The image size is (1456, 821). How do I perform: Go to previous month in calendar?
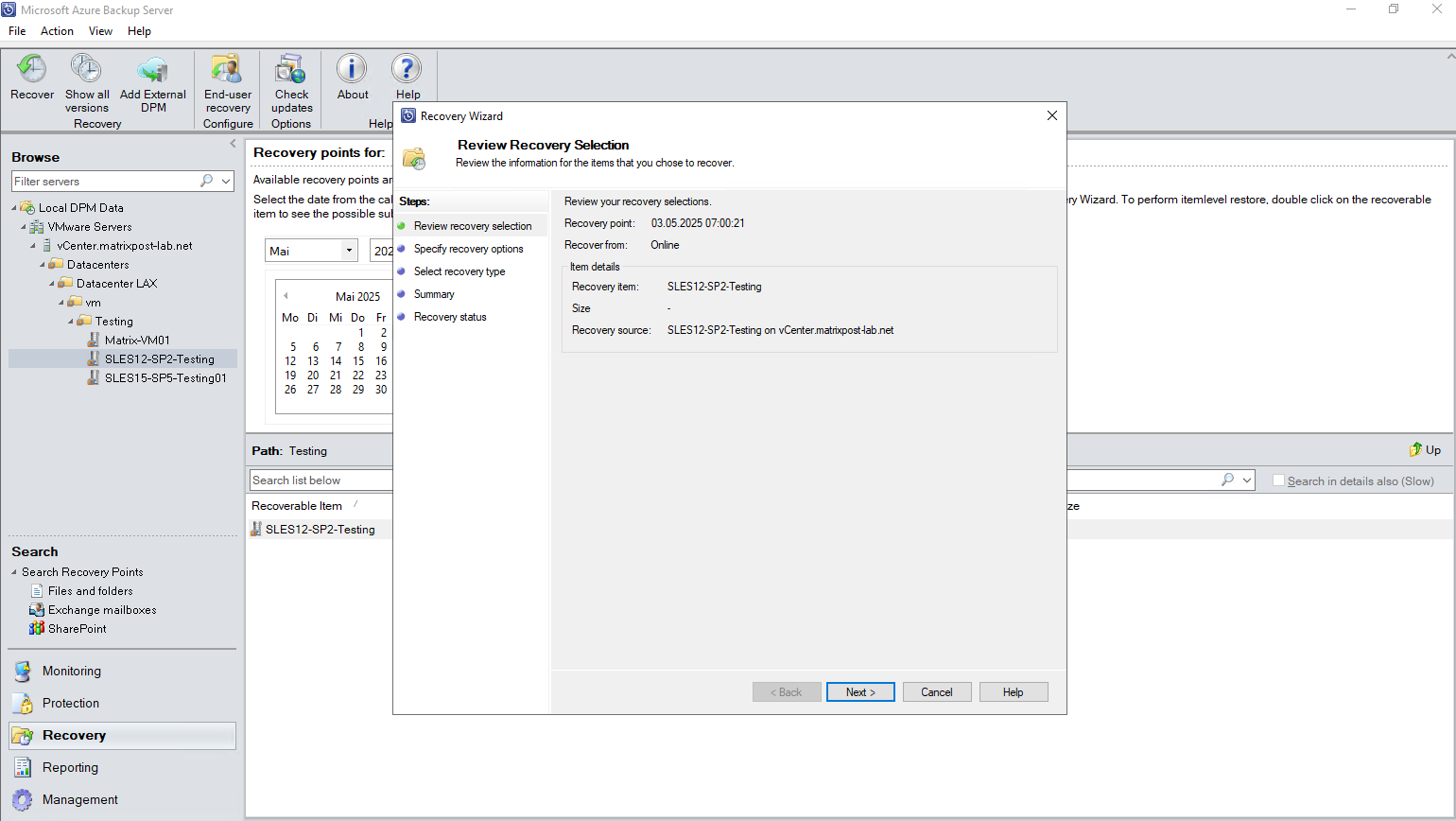tap(286, 296)
